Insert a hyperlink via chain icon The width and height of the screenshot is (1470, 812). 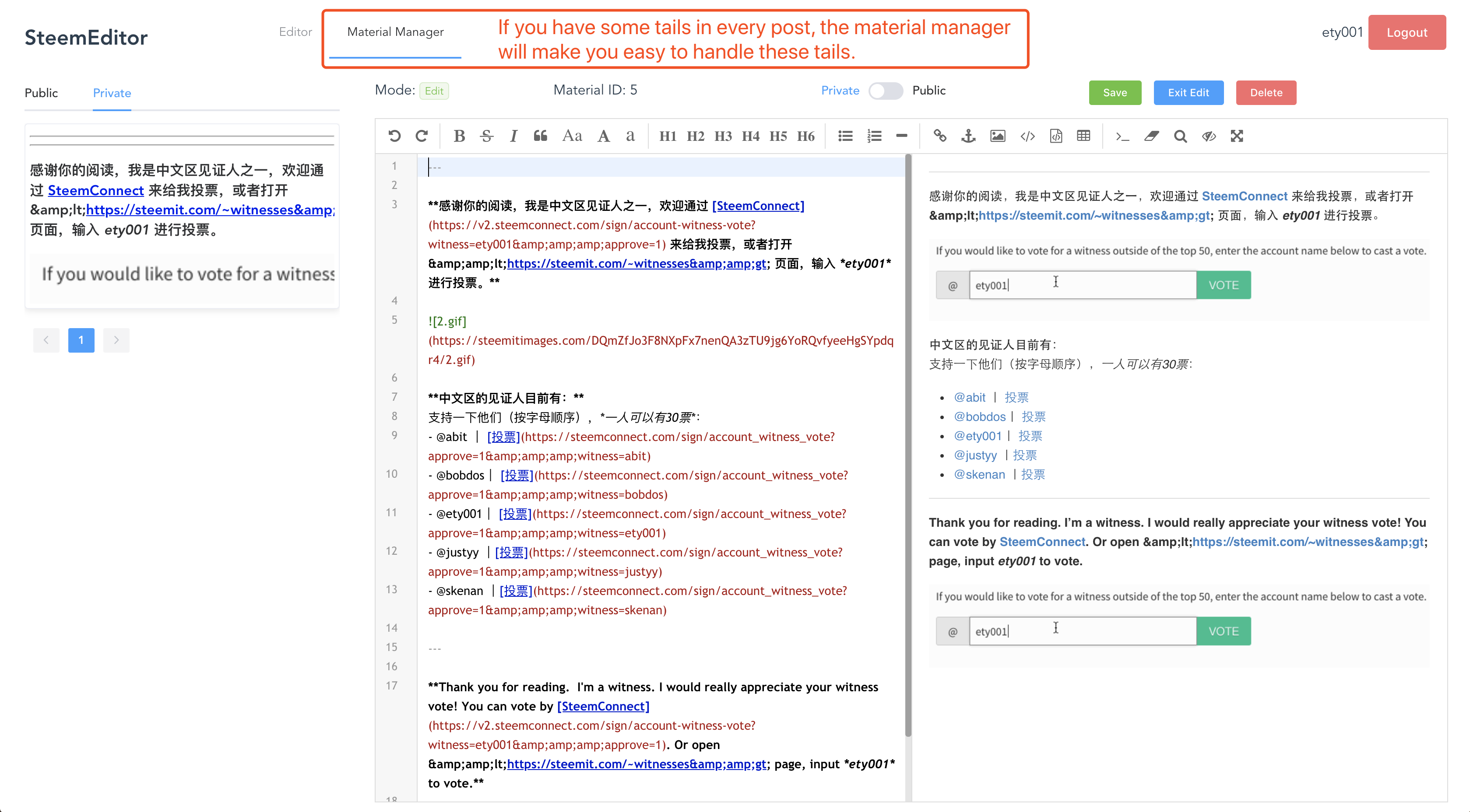[x=940, y=136]
